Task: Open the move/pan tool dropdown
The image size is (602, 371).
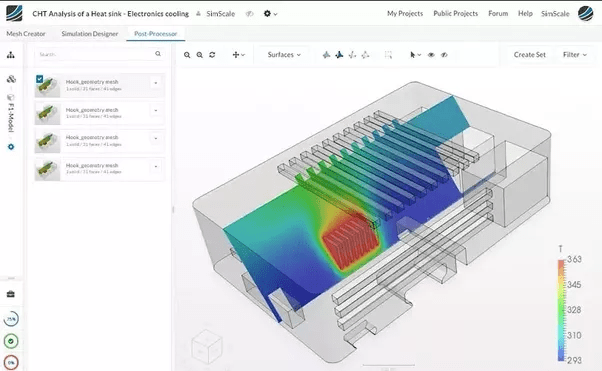Action: (238, 55)
